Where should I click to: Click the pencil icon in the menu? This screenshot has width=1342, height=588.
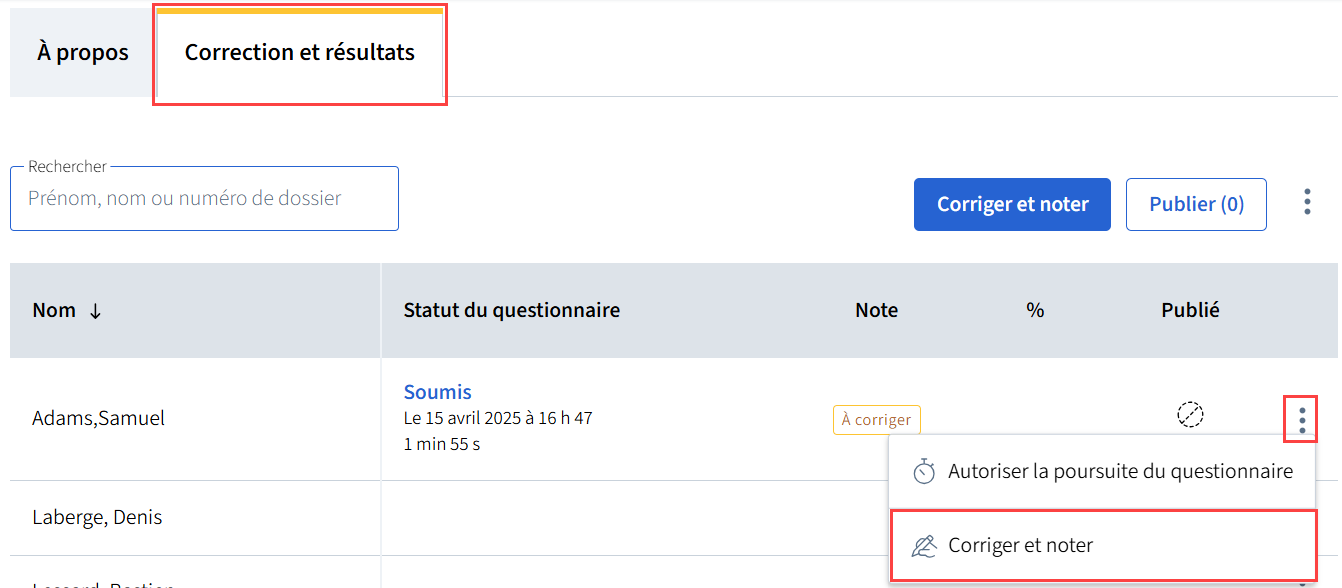(x=924, y=546)
